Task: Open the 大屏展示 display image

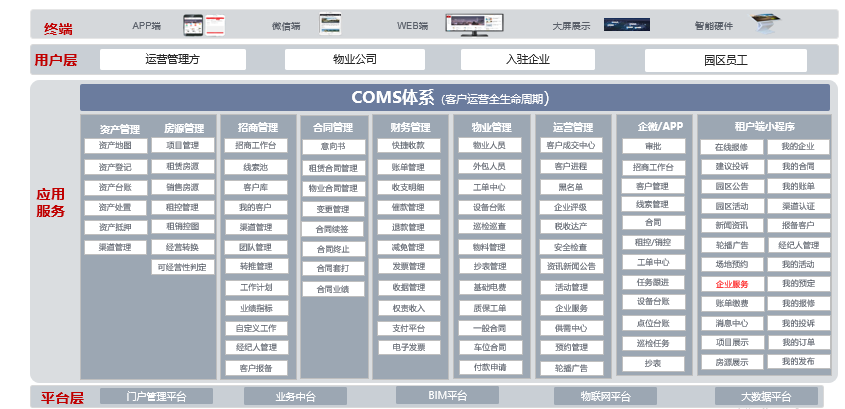Action: 627,22
